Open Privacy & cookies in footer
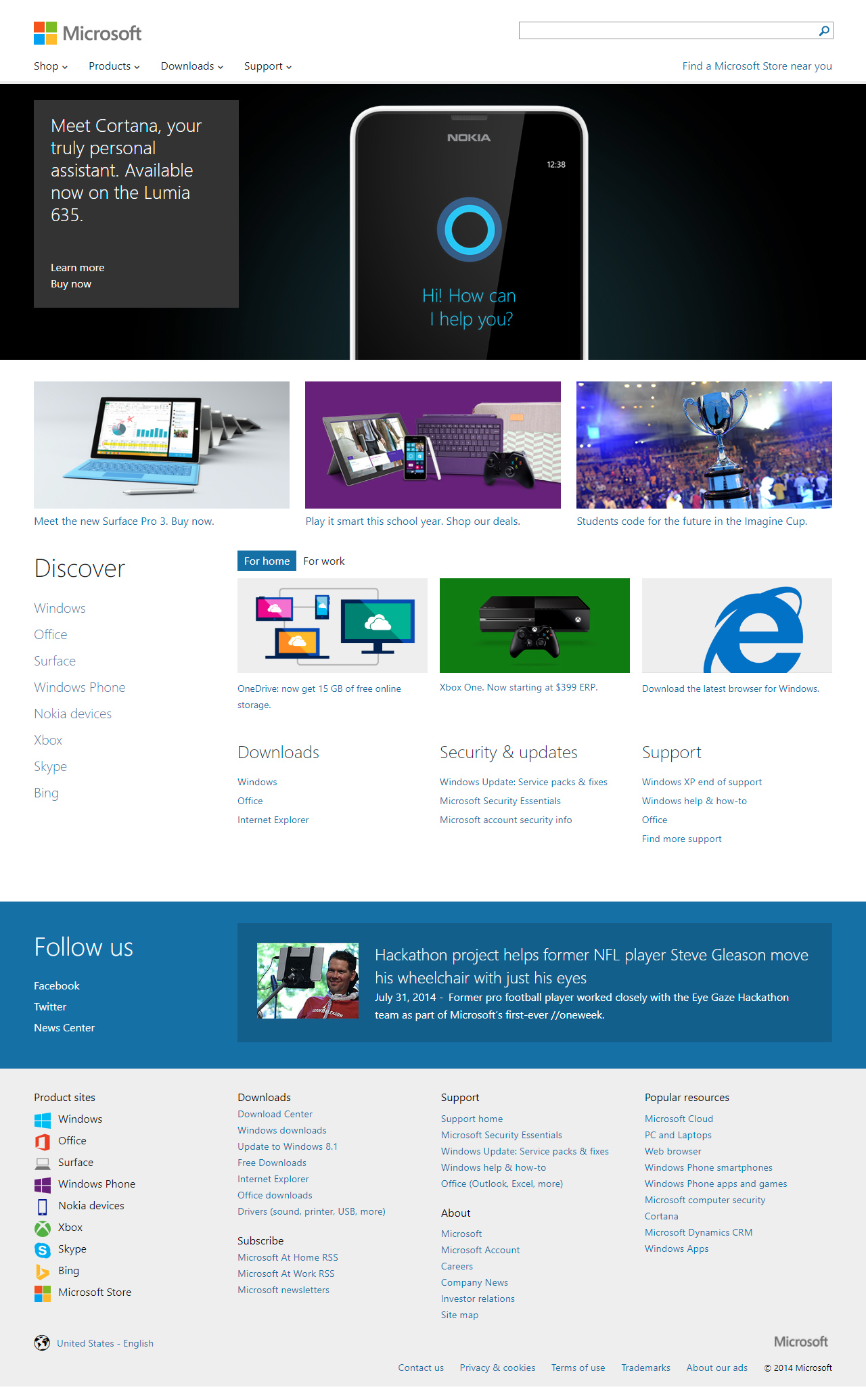Viewport: 866px width, 1400px height. [498, 1368]
